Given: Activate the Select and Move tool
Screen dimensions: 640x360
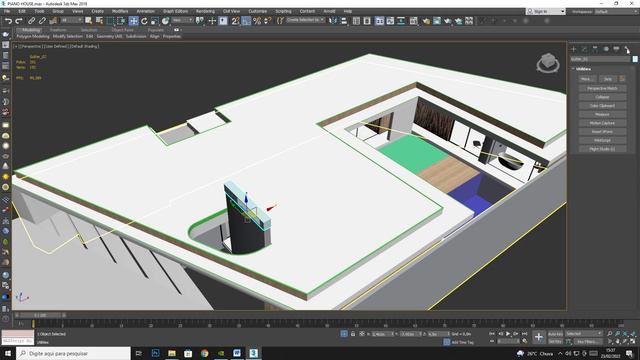Looking at the screenshot, I should [x=133, y=21].
